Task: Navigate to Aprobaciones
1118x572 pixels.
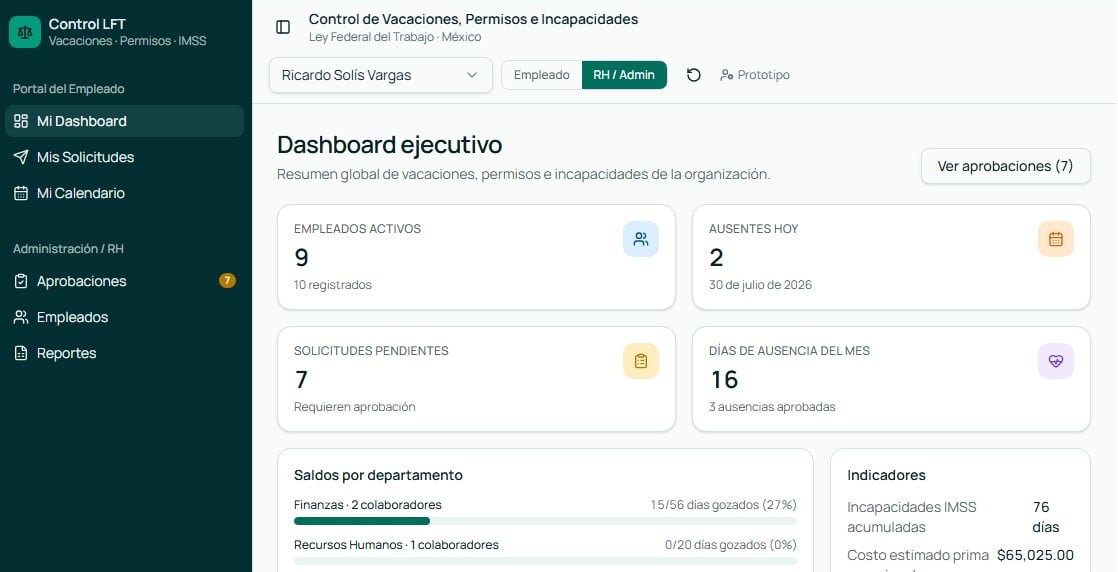Action: pos(125,282)
